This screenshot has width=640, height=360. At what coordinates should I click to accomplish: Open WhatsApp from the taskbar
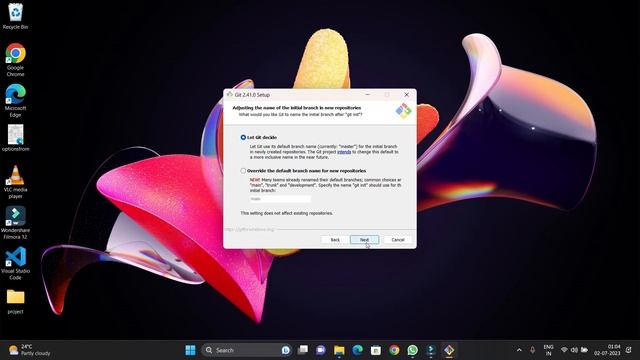pyautogui.click(x=413, y=350)
